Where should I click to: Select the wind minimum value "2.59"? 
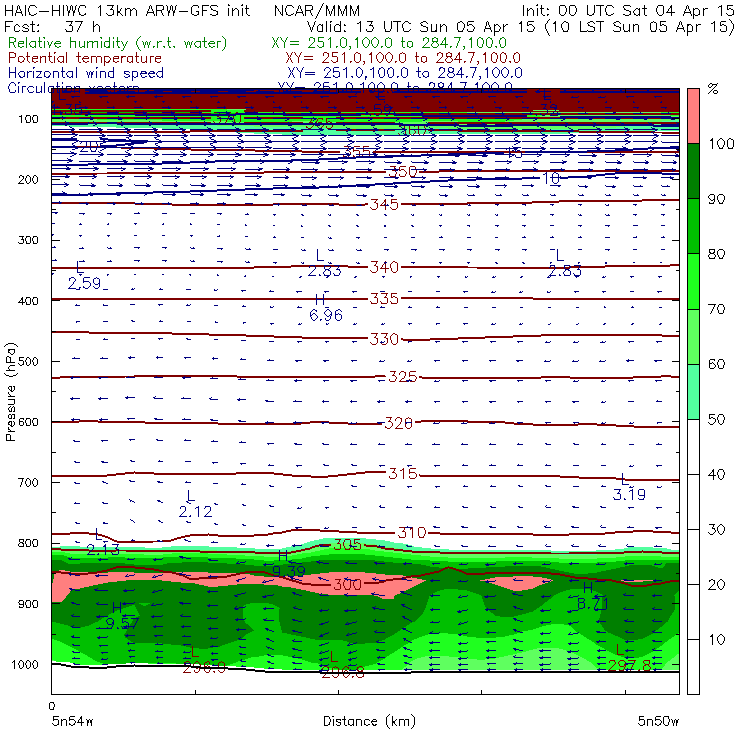[84, 283]
